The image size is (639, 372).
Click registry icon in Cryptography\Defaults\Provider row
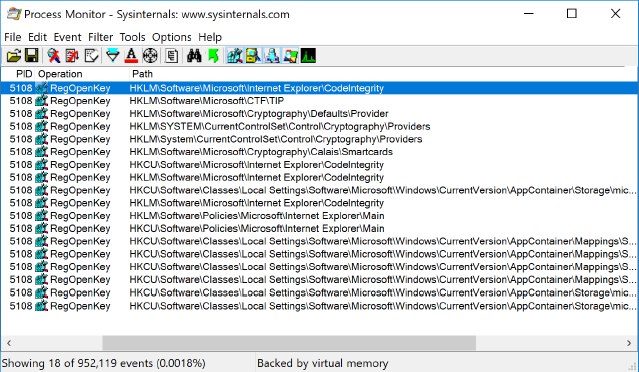[41, 114]
